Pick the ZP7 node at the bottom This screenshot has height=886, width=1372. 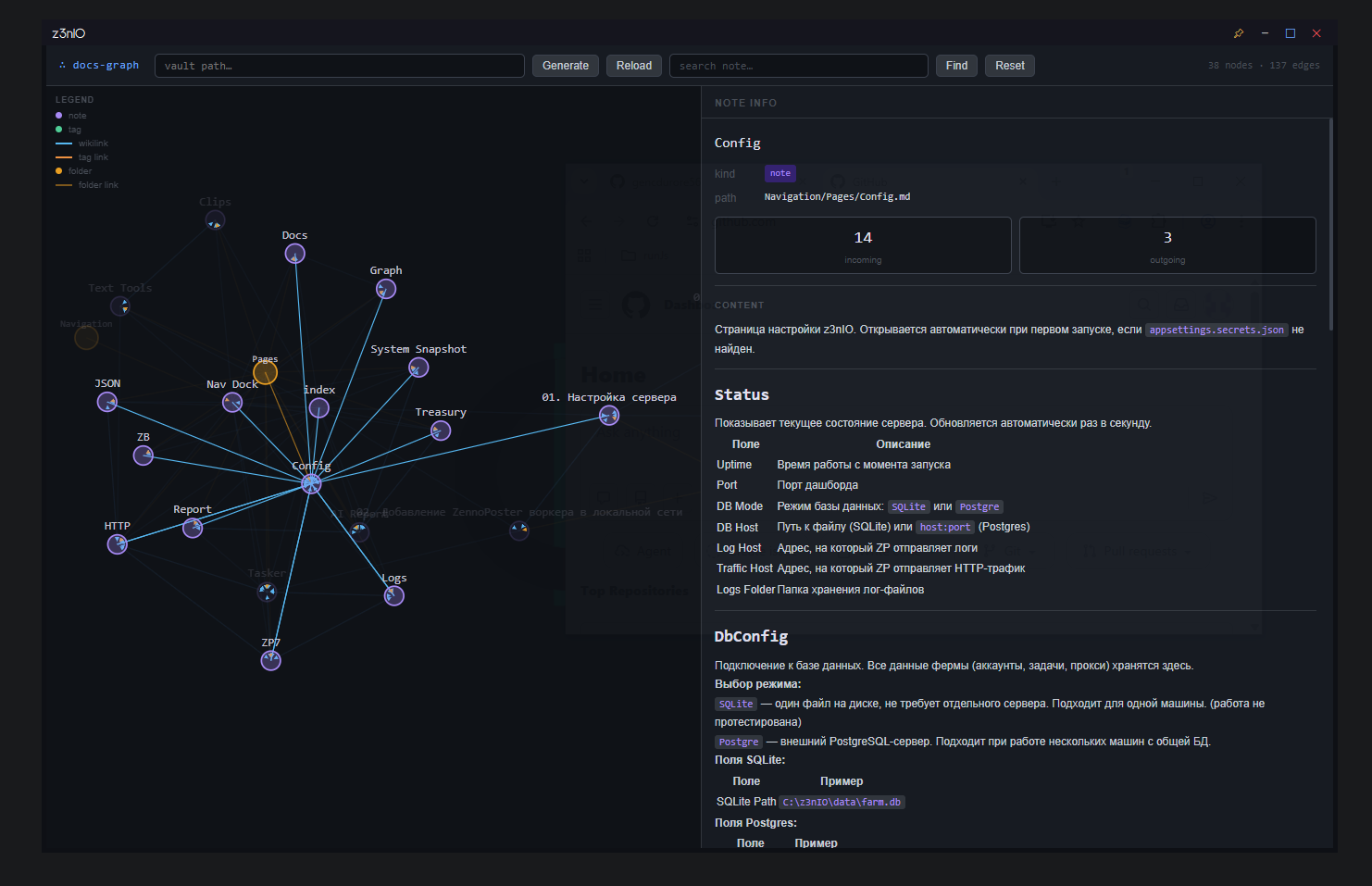click(270, 660)
